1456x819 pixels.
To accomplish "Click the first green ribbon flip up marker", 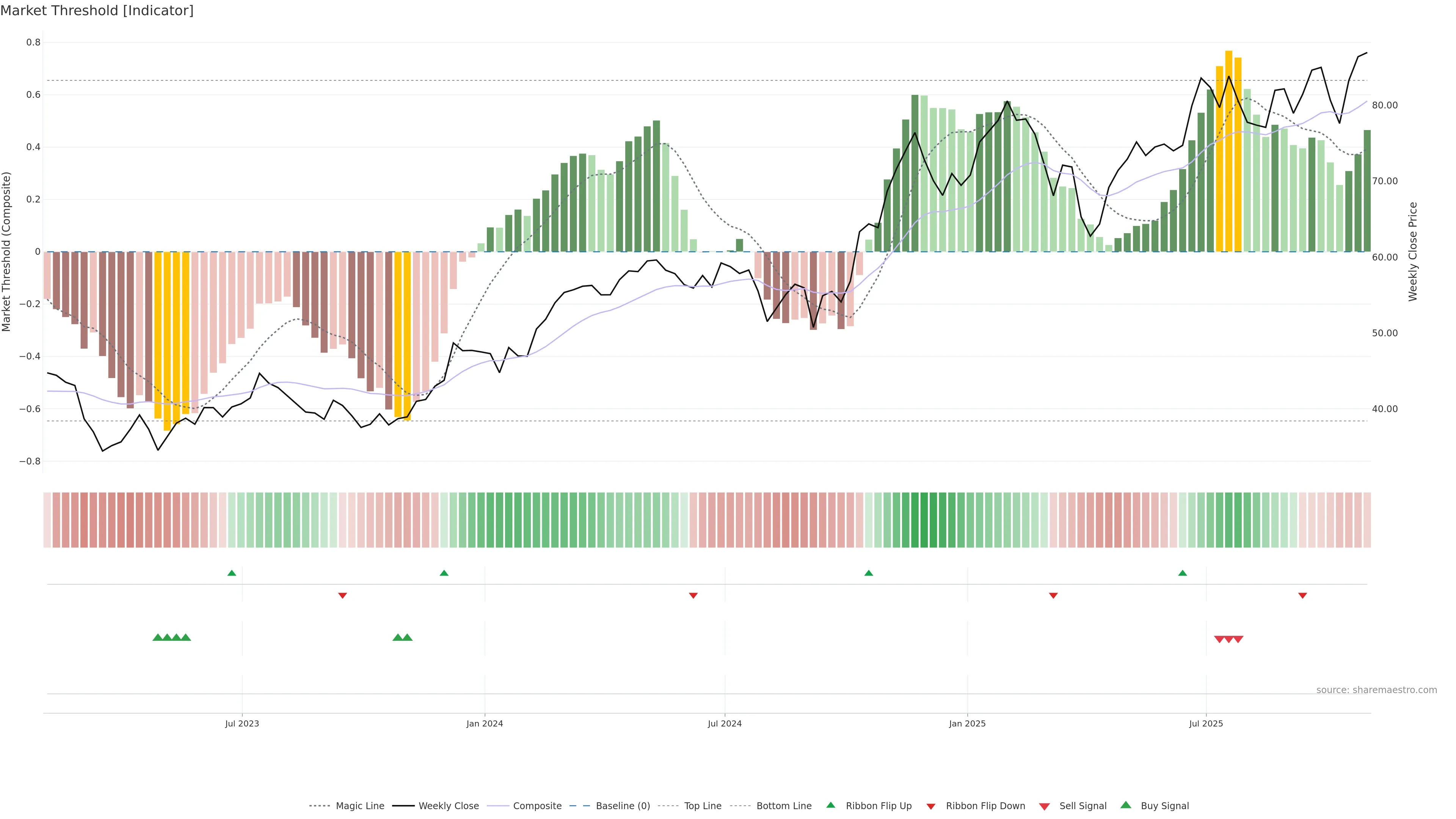I will click(232, 573).
